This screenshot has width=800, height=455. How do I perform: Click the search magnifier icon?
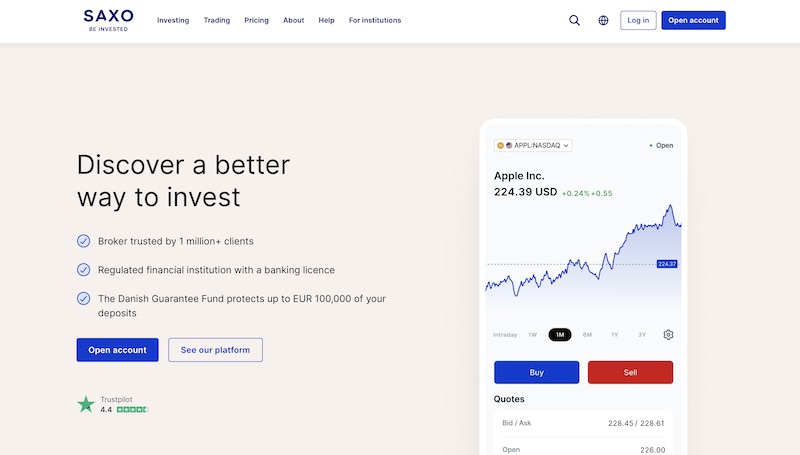tap(574, 20)
